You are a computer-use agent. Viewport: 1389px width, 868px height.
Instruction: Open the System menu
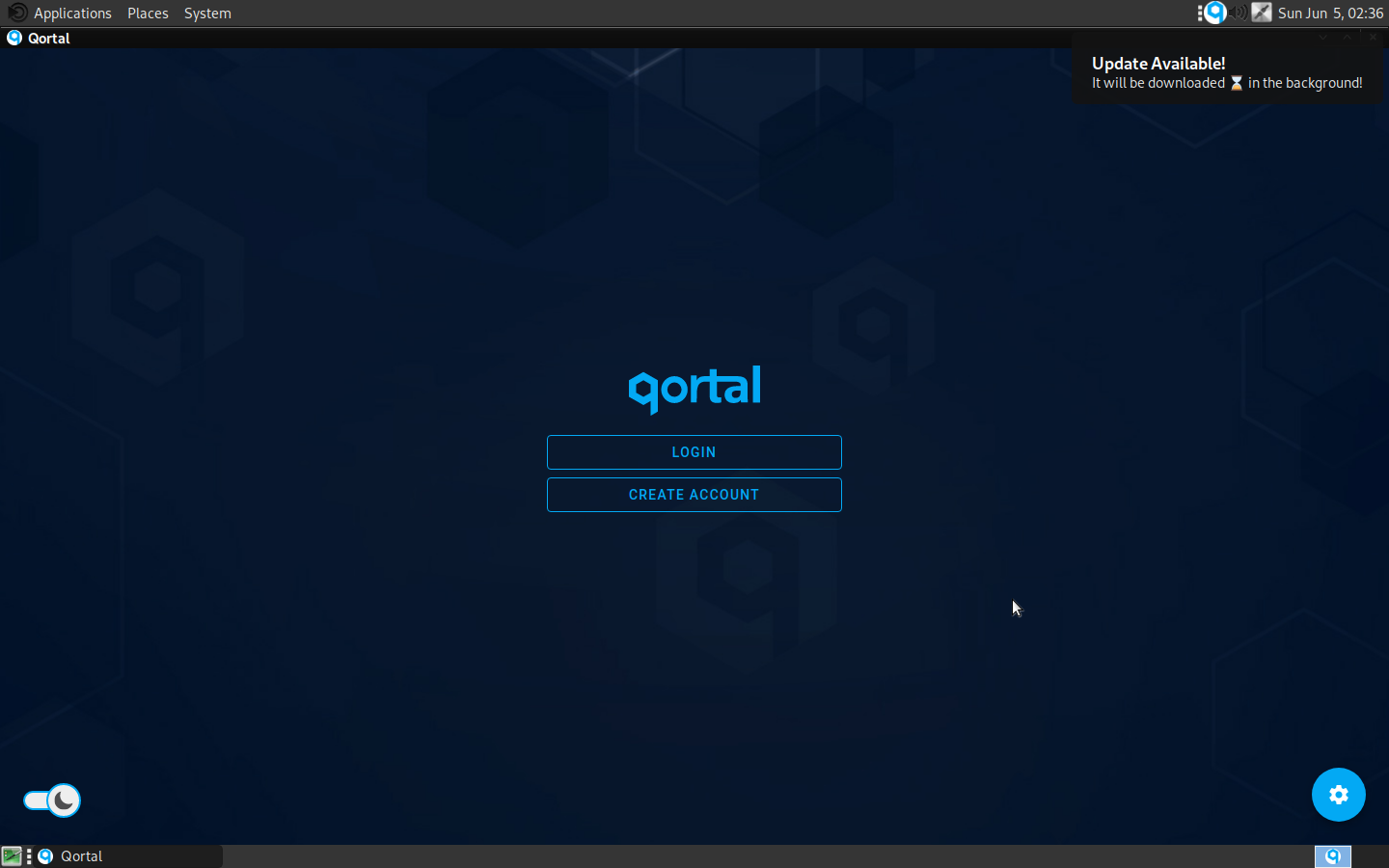click(x=207, y=14)
